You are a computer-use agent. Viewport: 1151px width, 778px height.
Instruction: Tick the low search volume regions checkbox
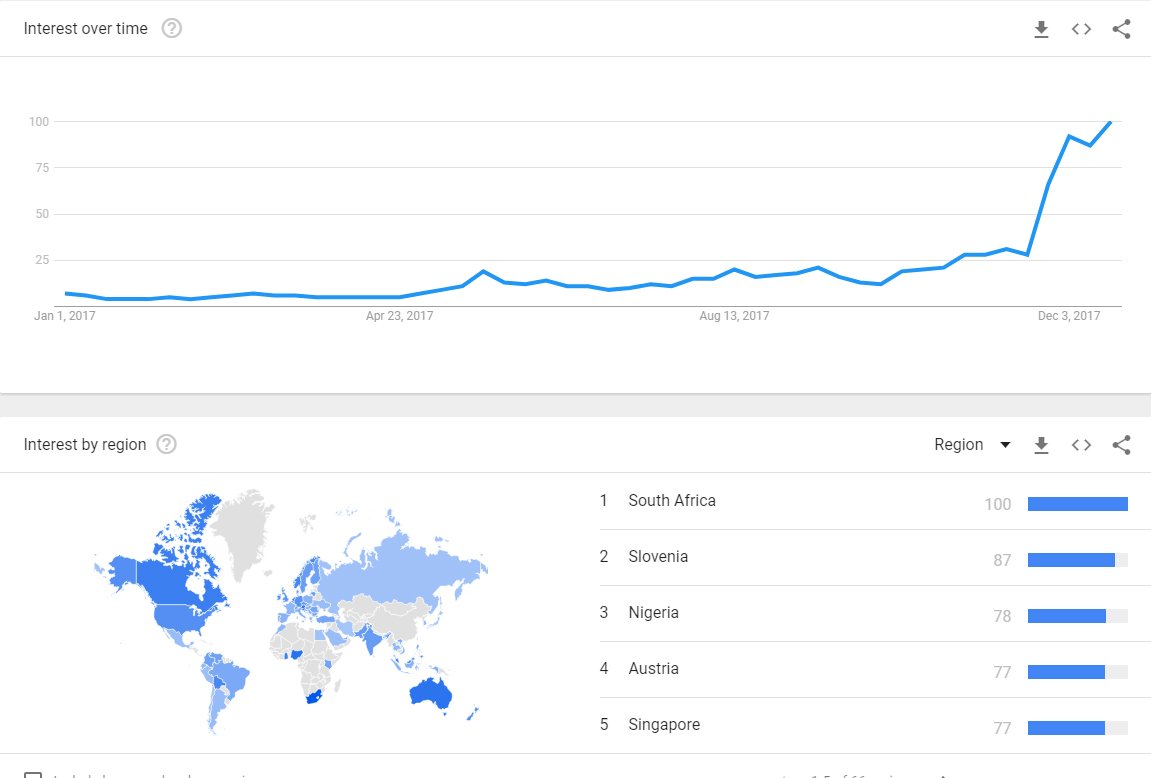coord(33,775)
